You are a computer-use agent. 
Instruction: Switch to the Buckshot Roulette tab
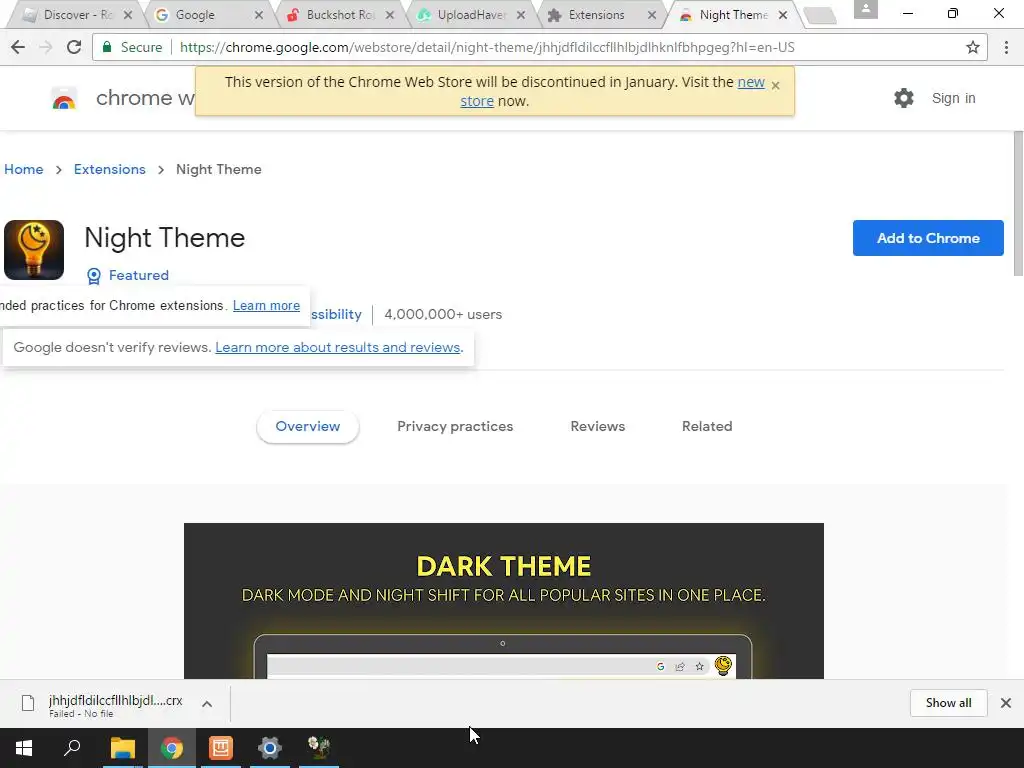(333, 14)
